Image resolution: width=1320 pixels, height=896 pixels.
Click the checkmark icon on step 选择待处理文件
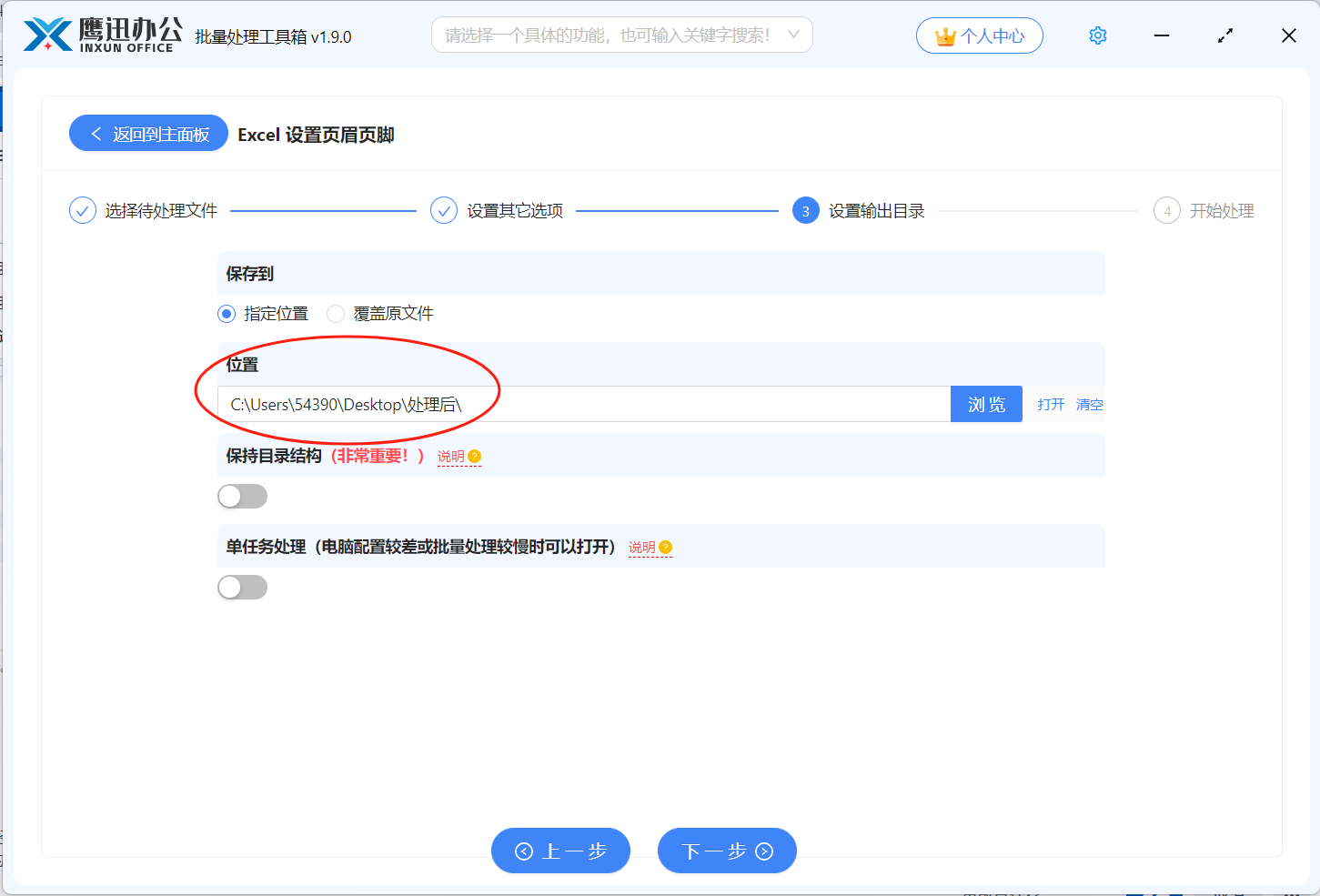click(x=82, y=210)
